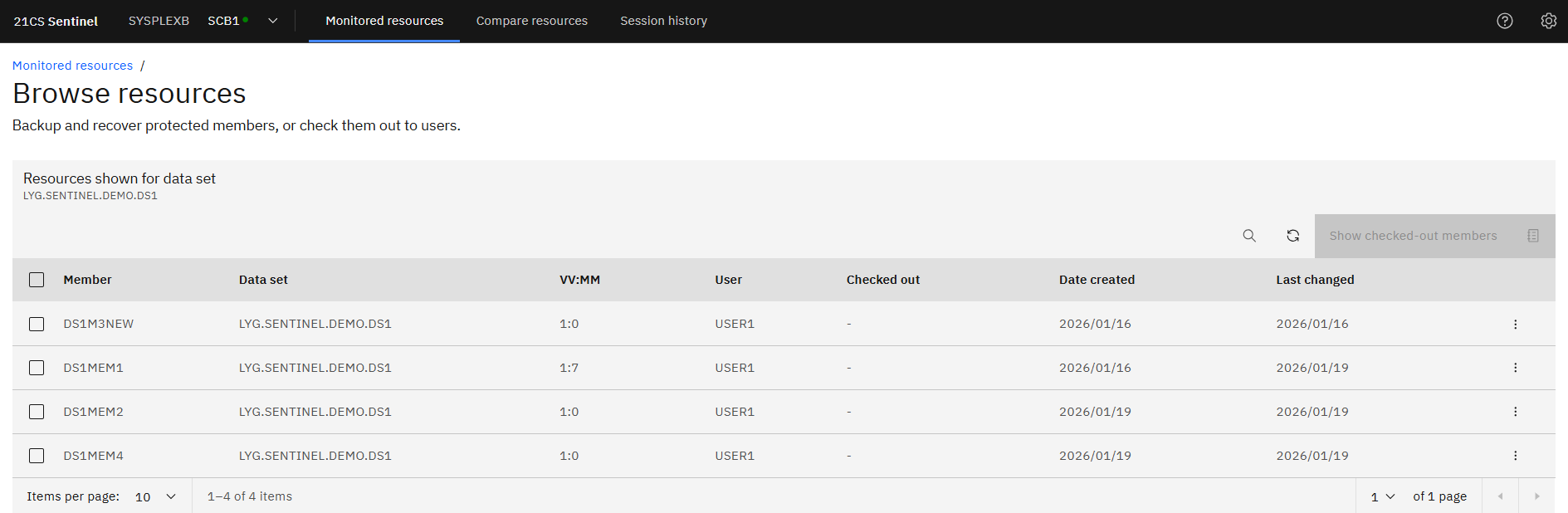Open overflow menu for DS1M3NEW row
The height and width of the screenshot is (513, 1568).
tap(1515, 324)
